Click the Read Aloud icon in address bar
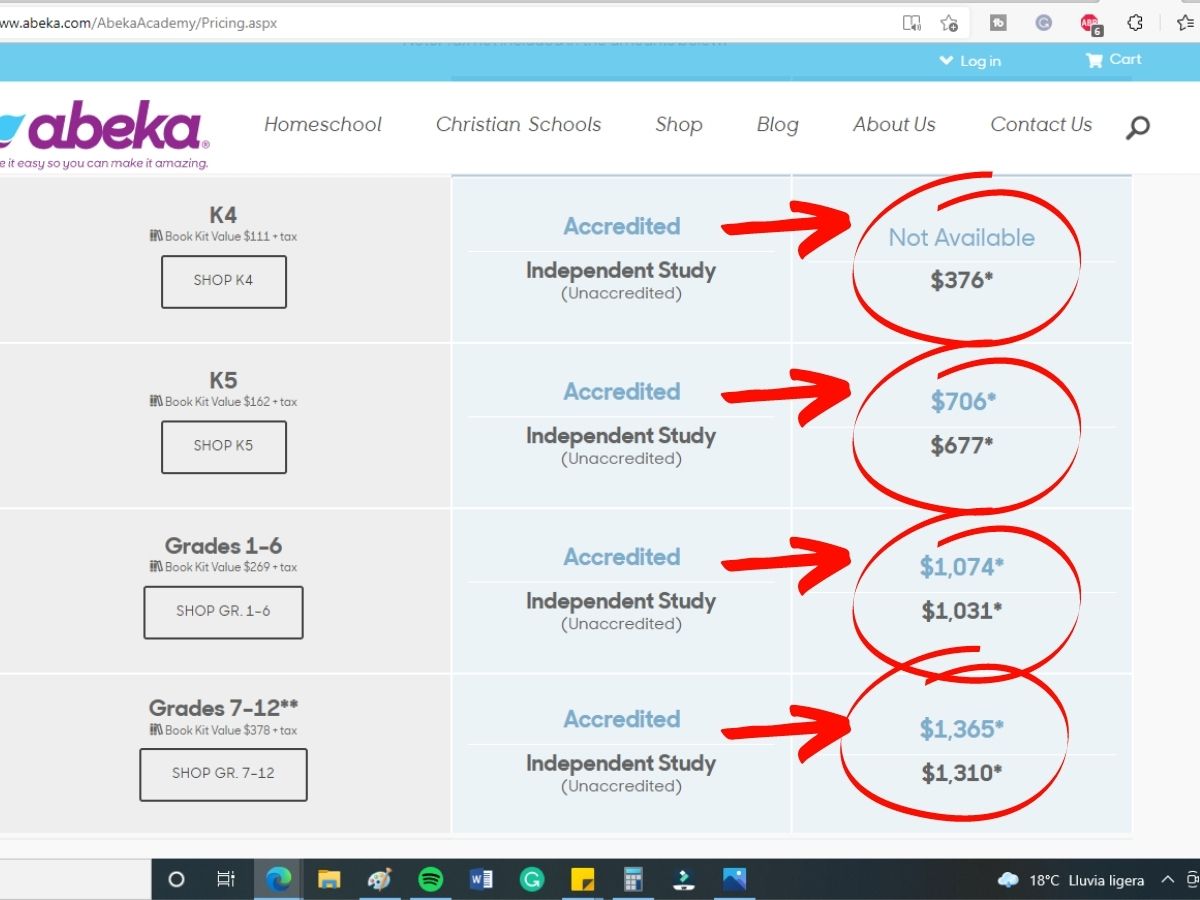 point(912,23)
